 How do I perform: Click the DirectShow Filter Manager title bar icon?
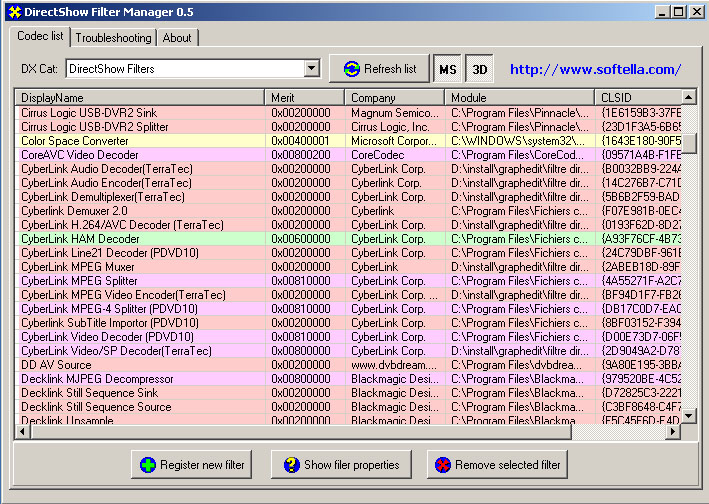tap(14, 12)
